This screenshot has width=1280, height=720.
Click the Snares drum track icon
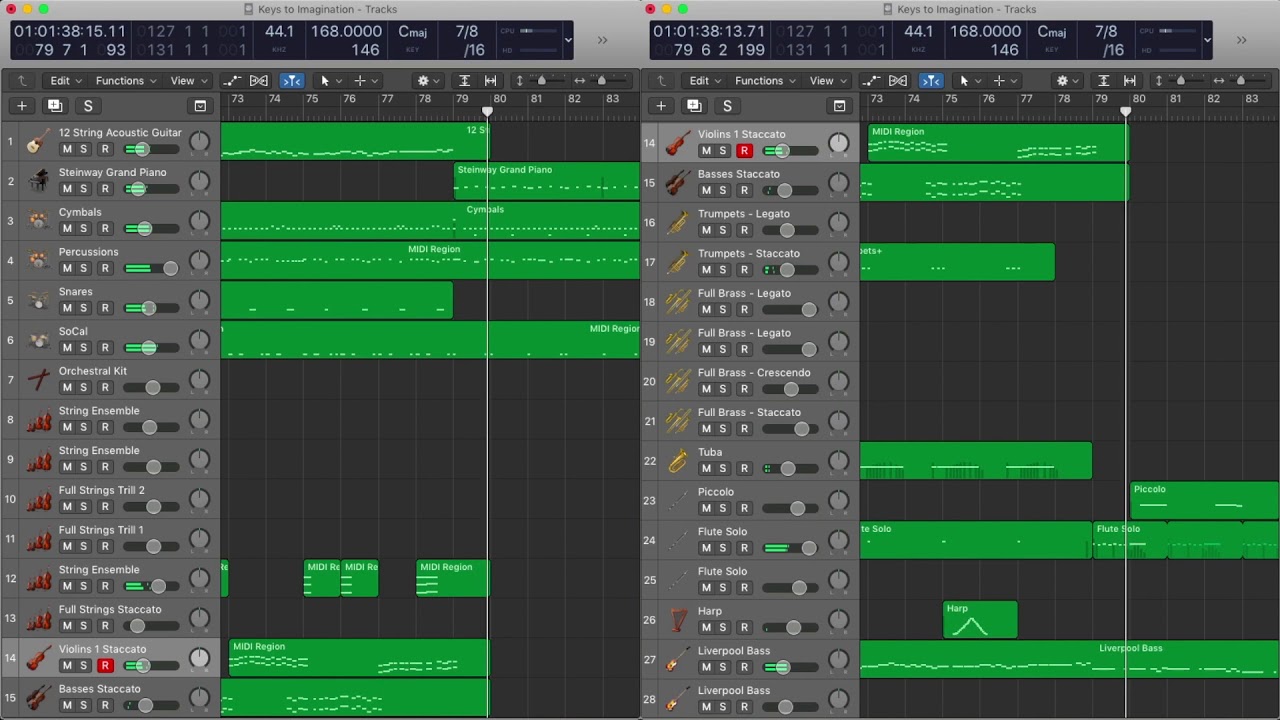click(x=38, y=300)
